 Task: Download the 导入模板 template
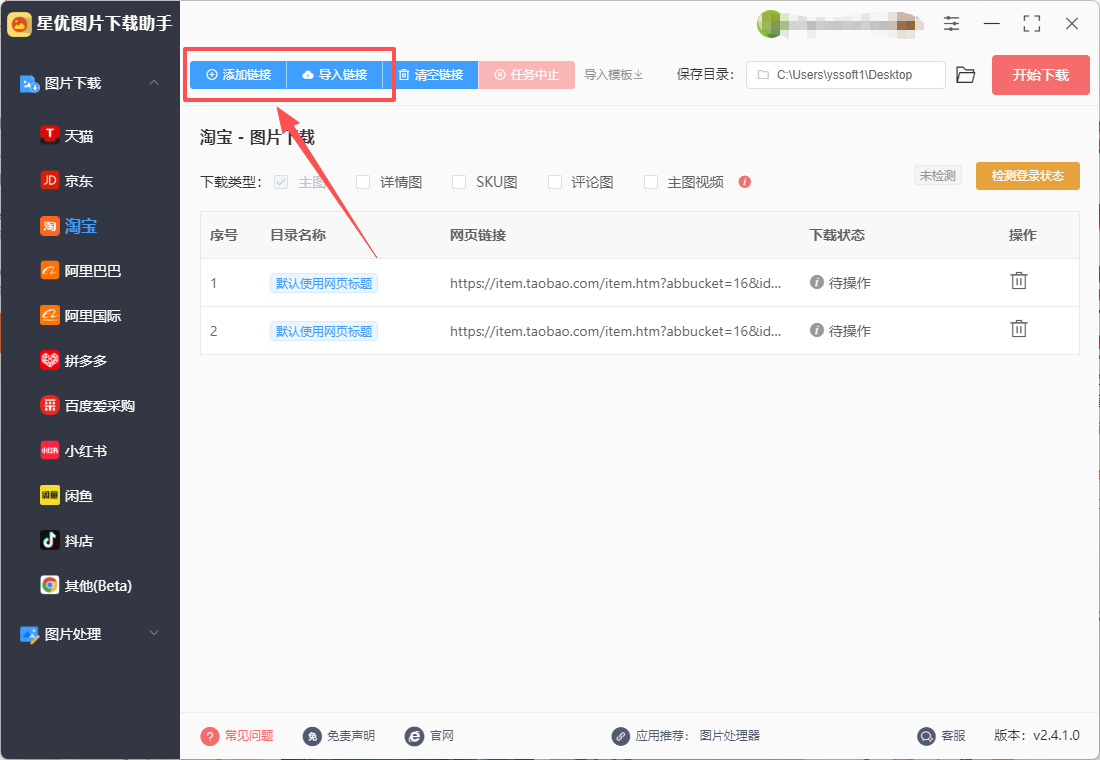(614, 74)
